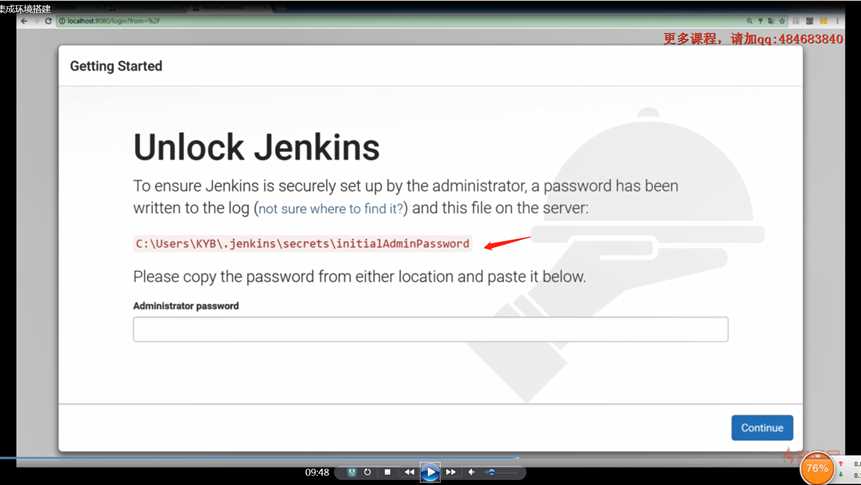
Task: Click the video seek progress bar
Action: tap(259, 457)
